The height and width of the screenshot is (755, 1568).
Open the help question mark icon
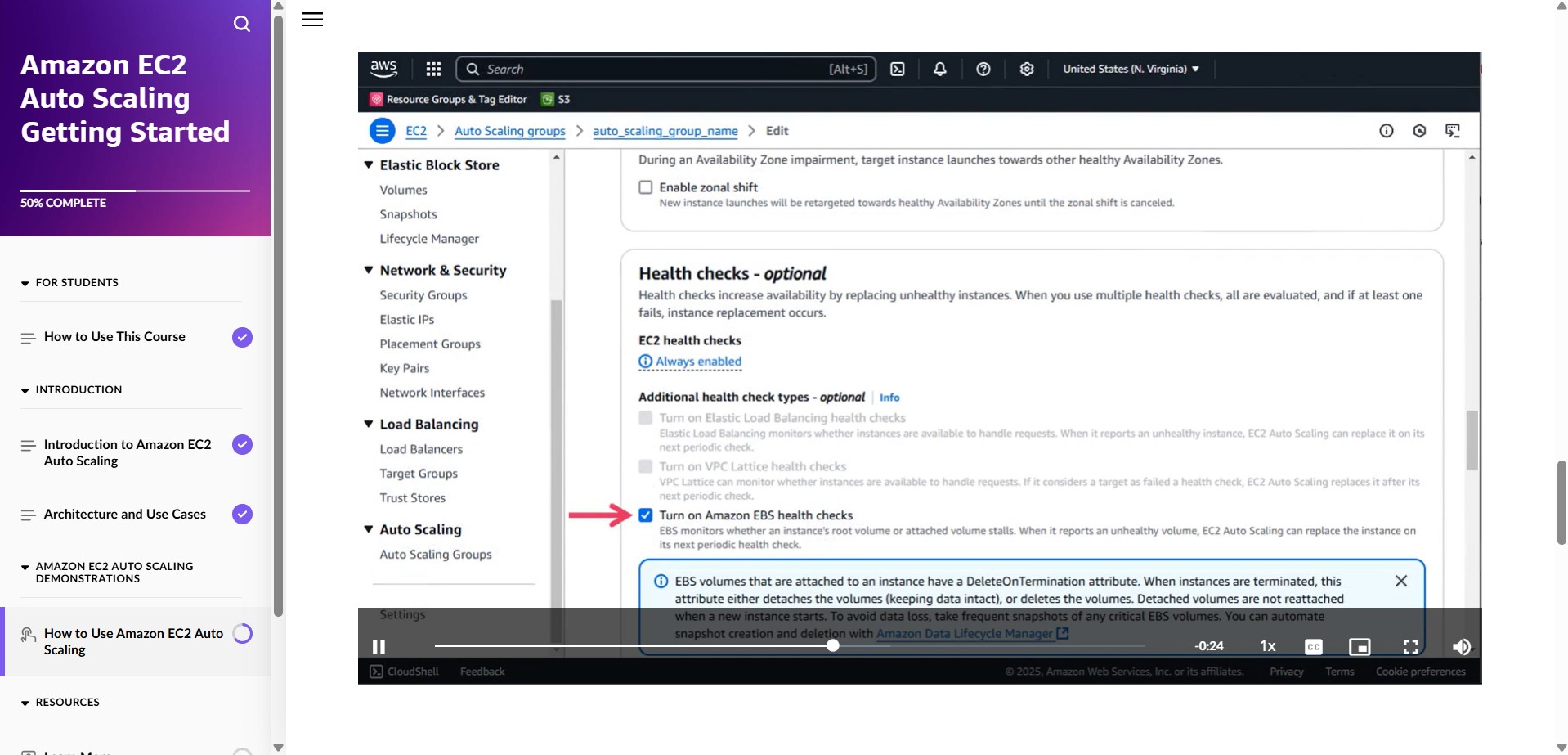tap(983, 69)
